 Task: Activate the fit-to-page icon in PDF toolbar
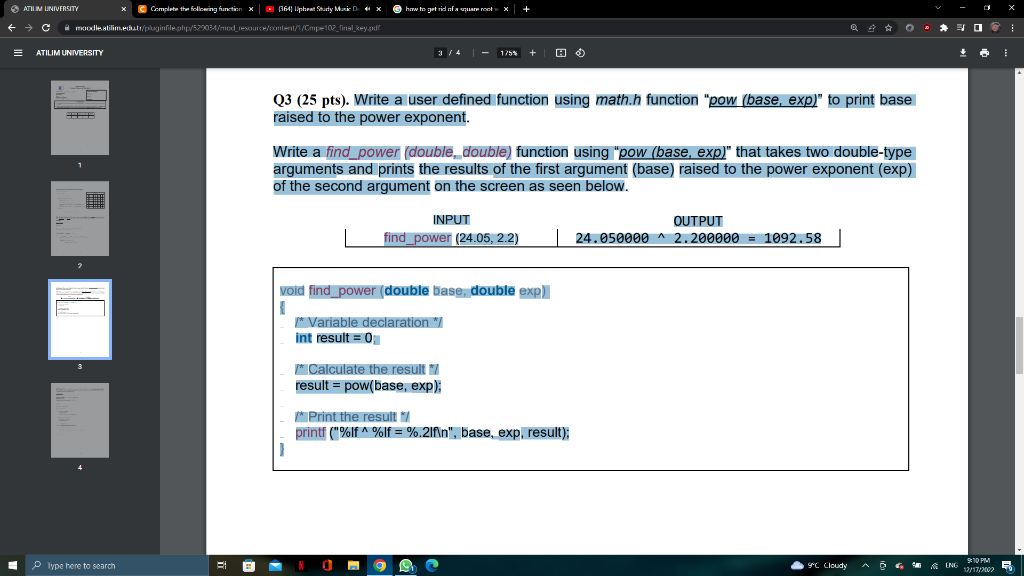pyautogui.click(x=561, y=55)
